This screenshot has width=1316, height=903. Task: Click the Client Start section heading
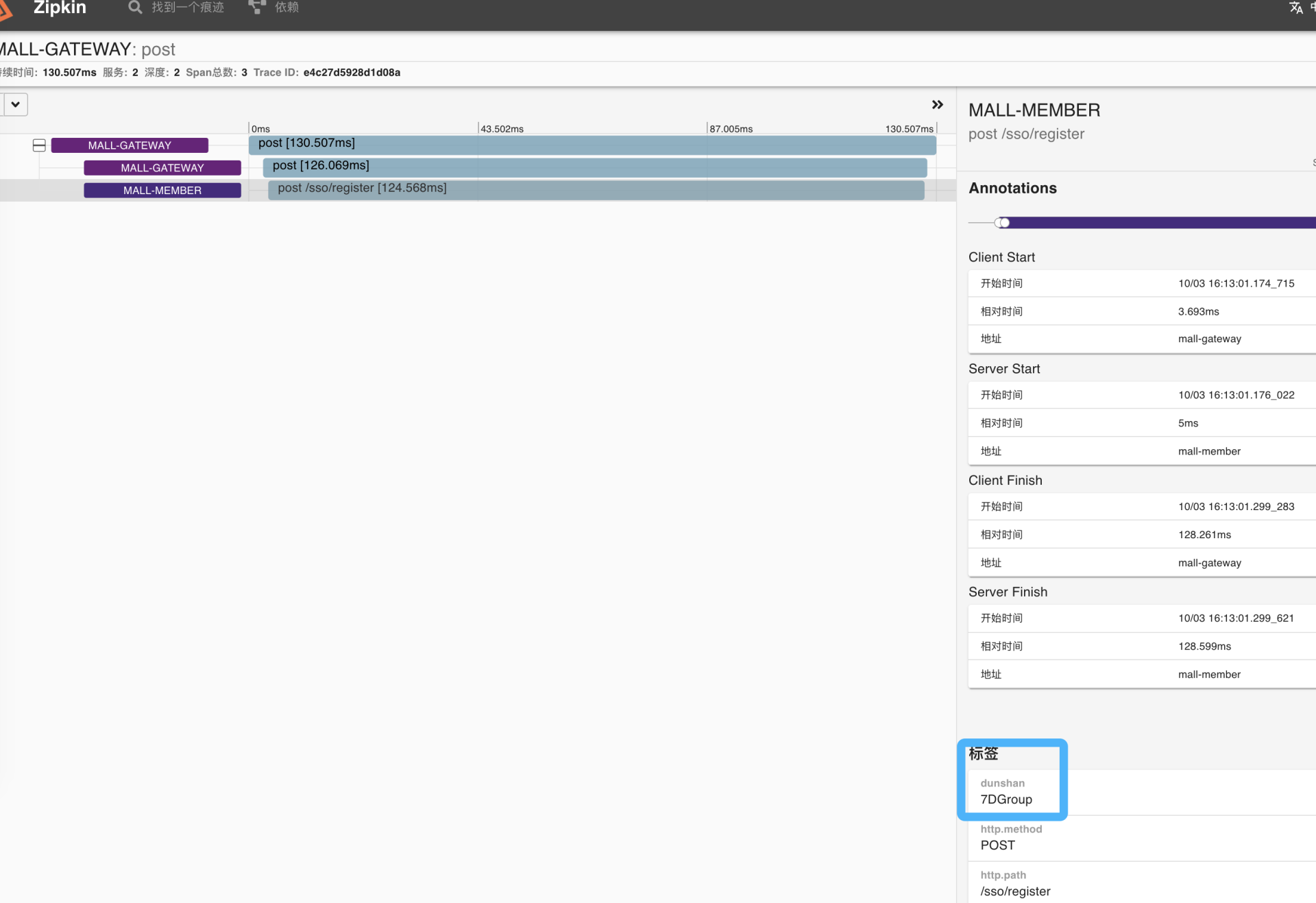1001,257
